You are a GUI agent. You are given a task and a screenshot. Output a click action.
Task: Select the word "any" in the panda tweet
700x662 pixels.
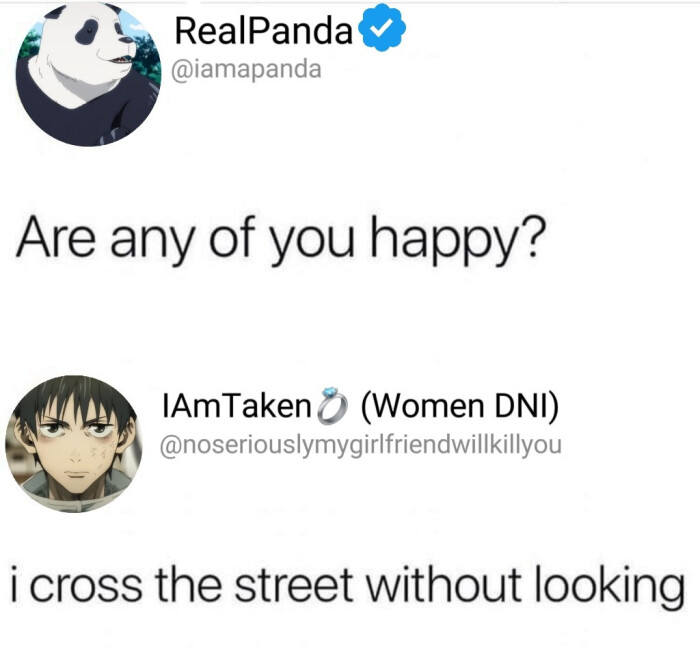[154, 243]
